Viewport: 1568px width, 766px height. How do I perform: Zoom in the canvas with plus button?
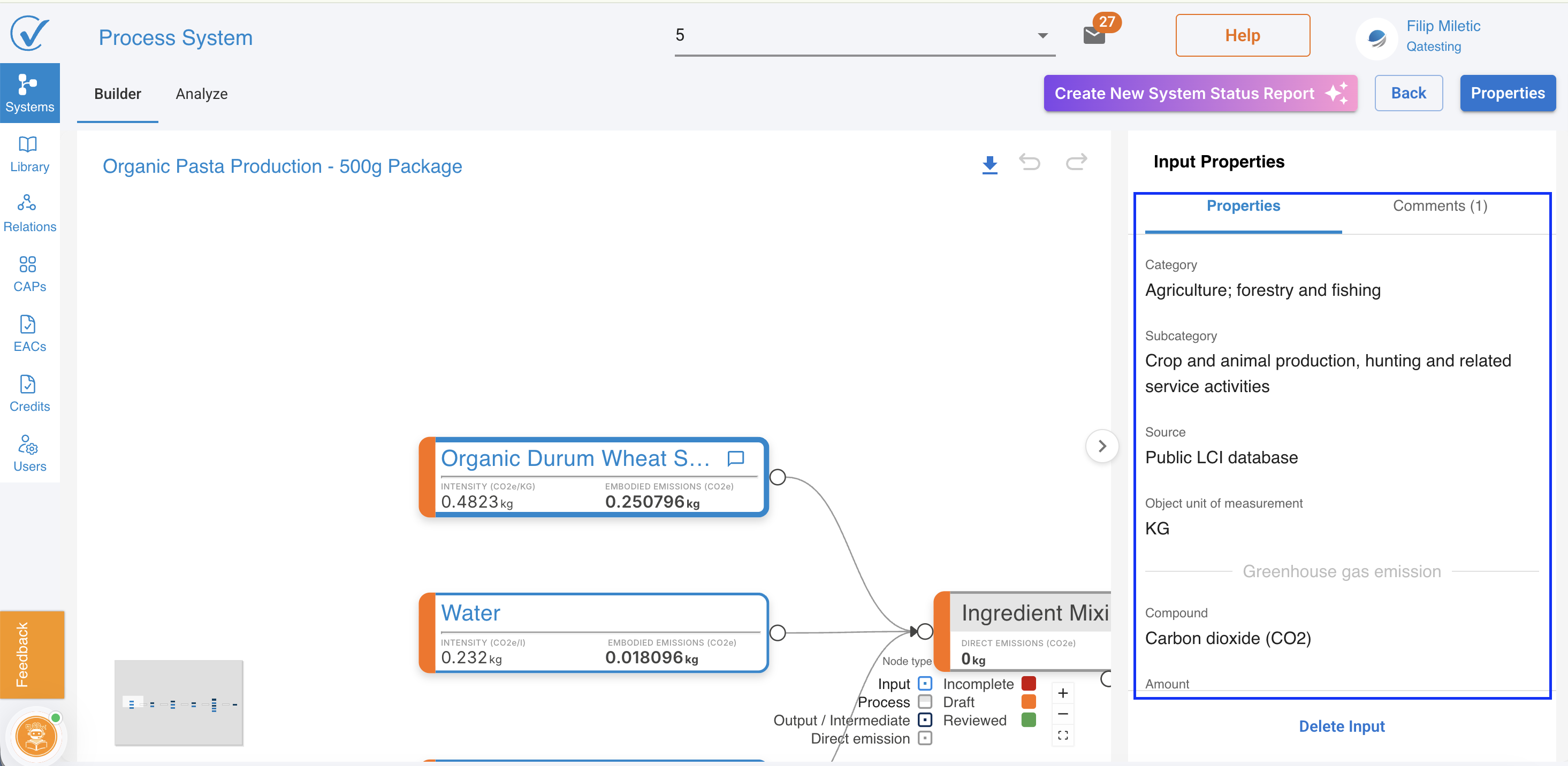(1063, 693)
